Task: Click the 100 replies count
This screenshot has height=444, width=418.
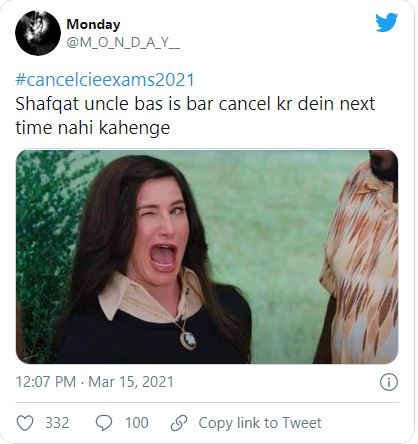Action: [137, 423]
